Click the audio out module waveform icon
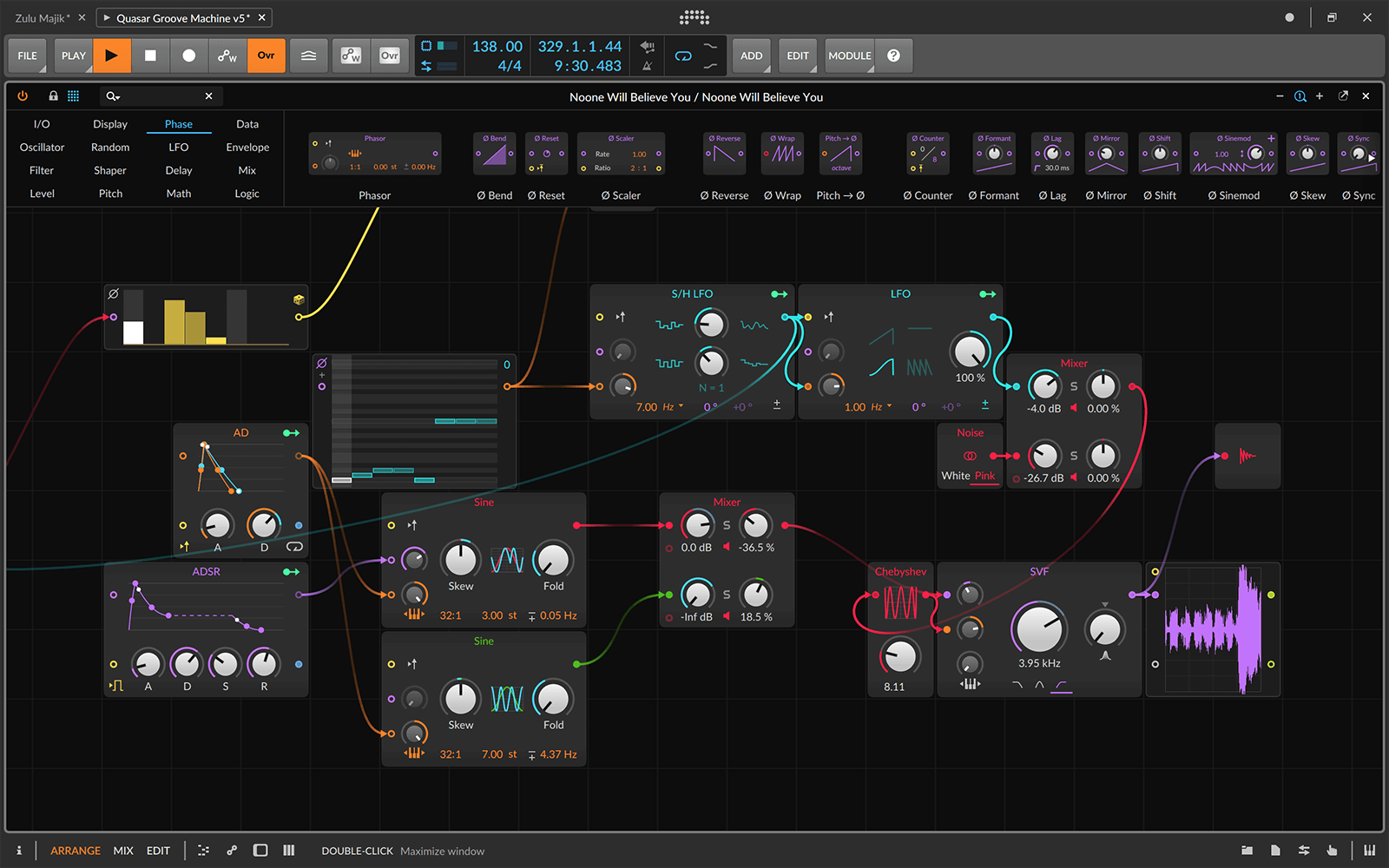The image size is (1389, 868). pos(1247,456)
